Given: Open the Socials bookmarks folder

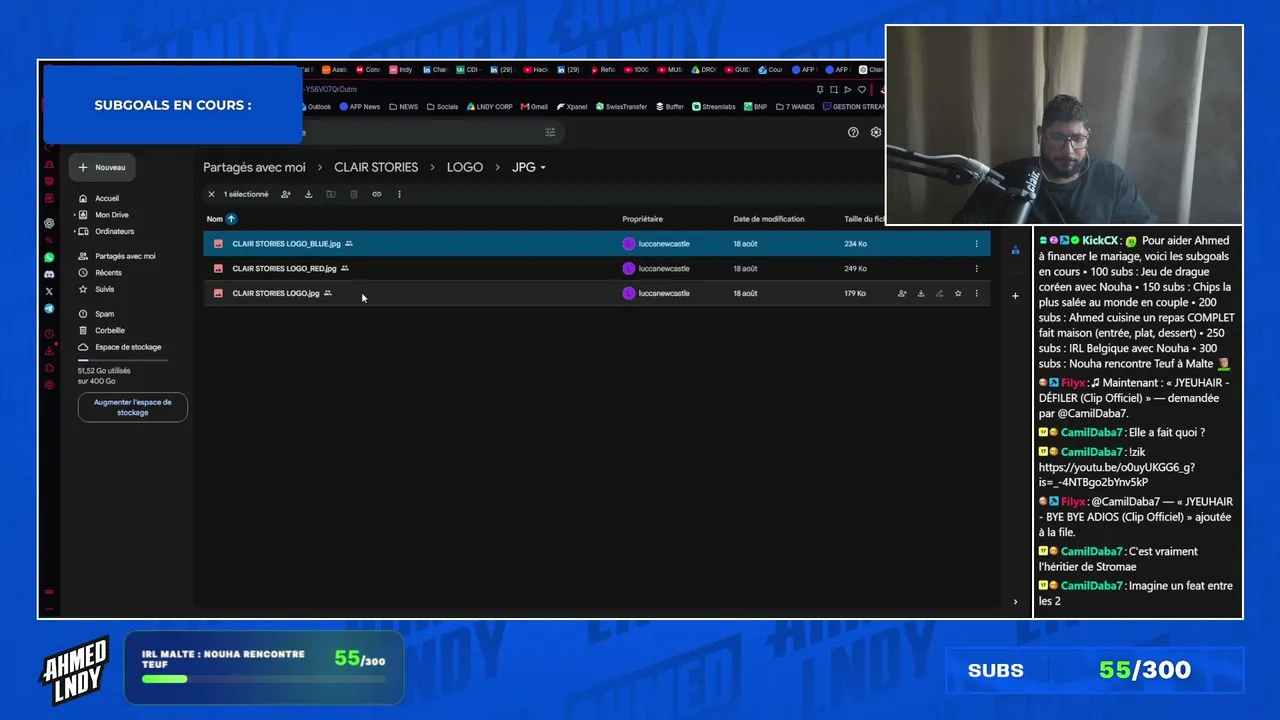Looking at the screenshot, I should coord(442,107).
